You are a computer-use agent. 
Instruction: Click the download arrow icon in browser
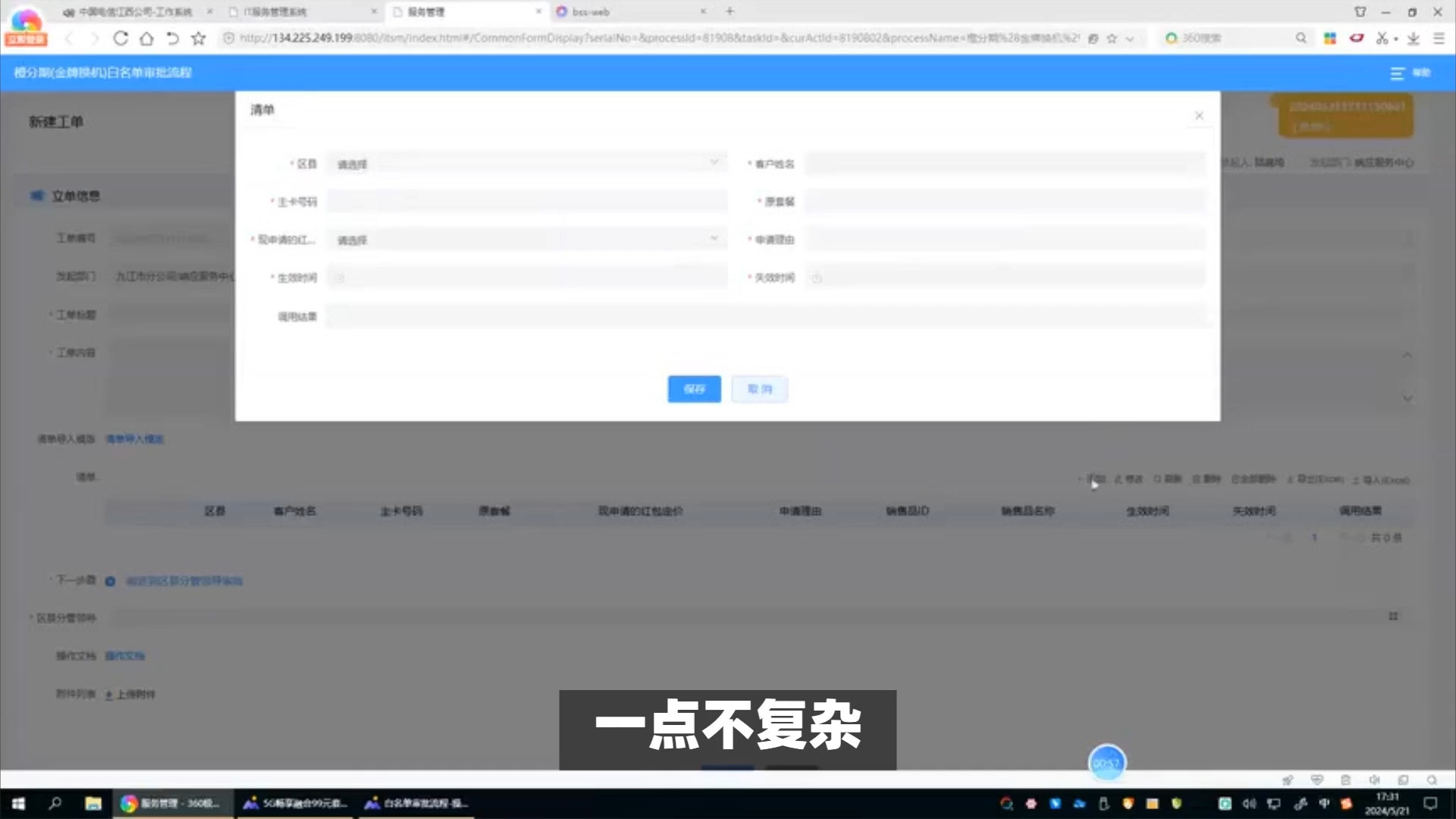(1414, 38)
